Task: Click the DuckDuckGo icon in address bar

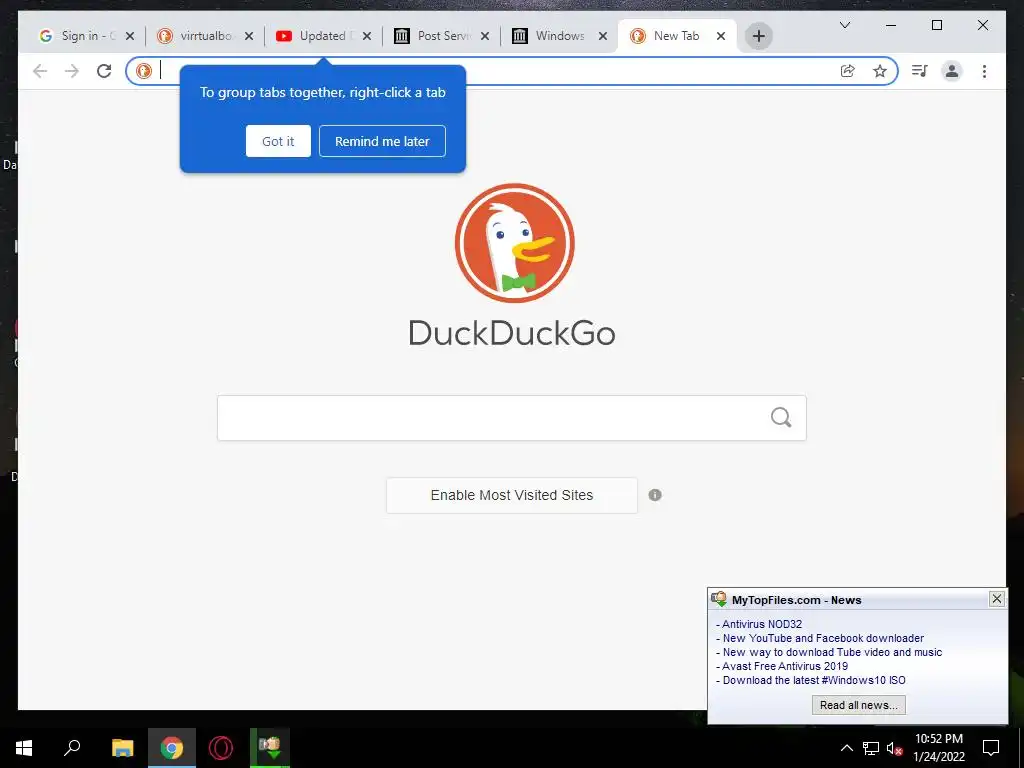Action: coord(144,71)
